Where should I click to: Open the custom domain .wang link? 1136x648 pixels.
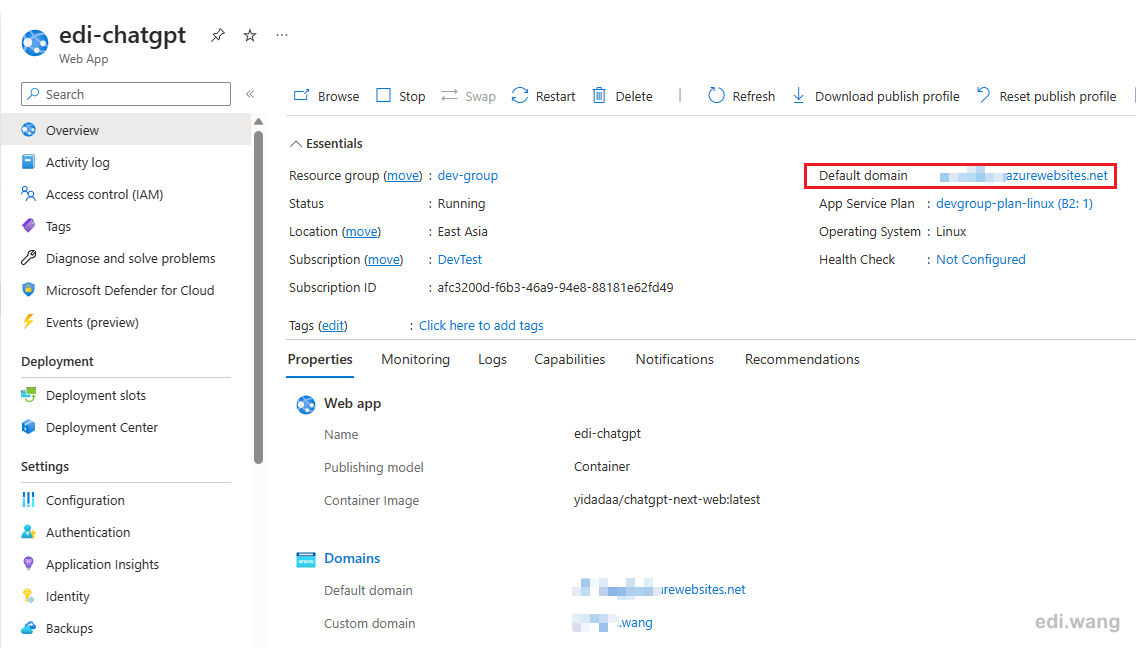612,623
